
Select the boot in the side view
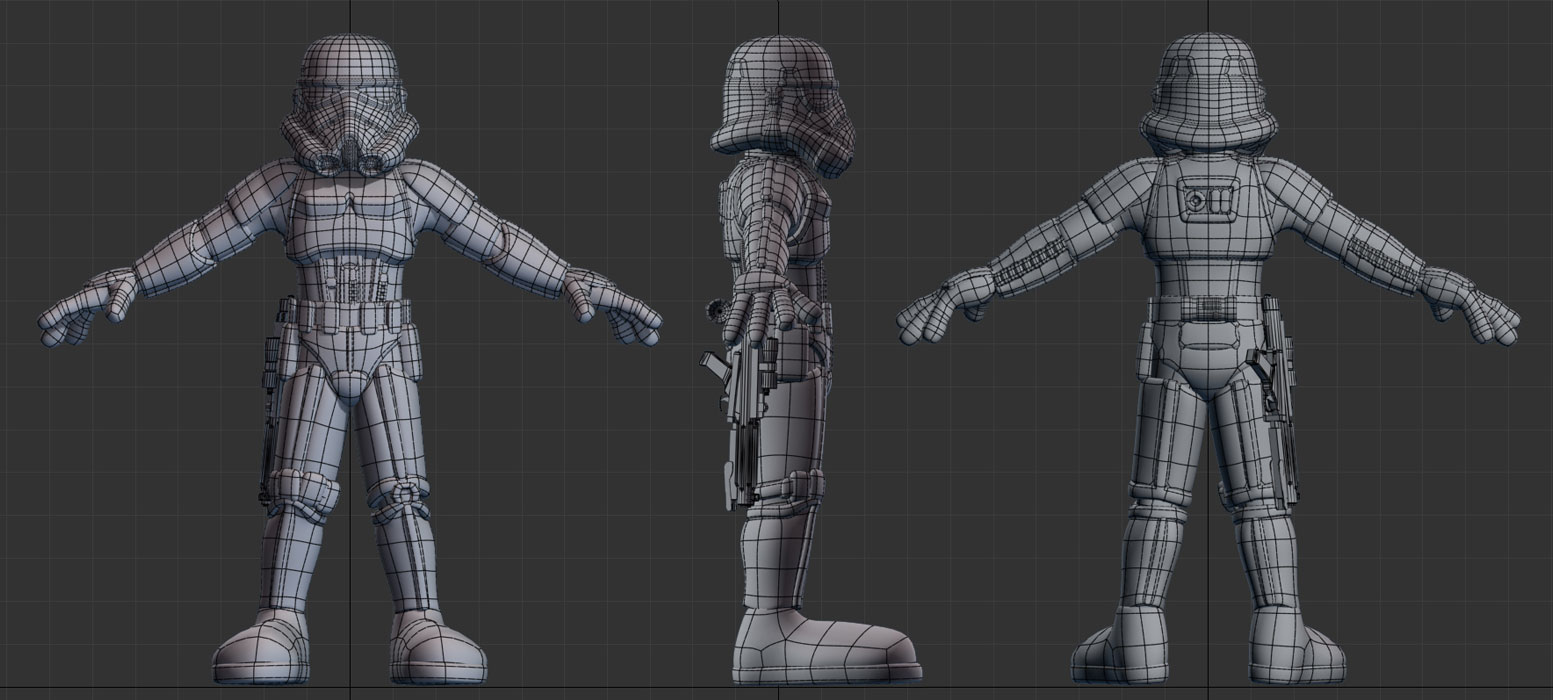tap(826, 645)
